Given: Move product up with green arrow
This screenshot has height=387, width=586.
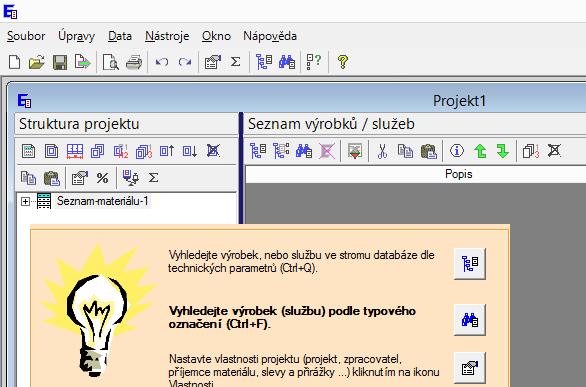Looking at the screenshot, I should 480,151.
